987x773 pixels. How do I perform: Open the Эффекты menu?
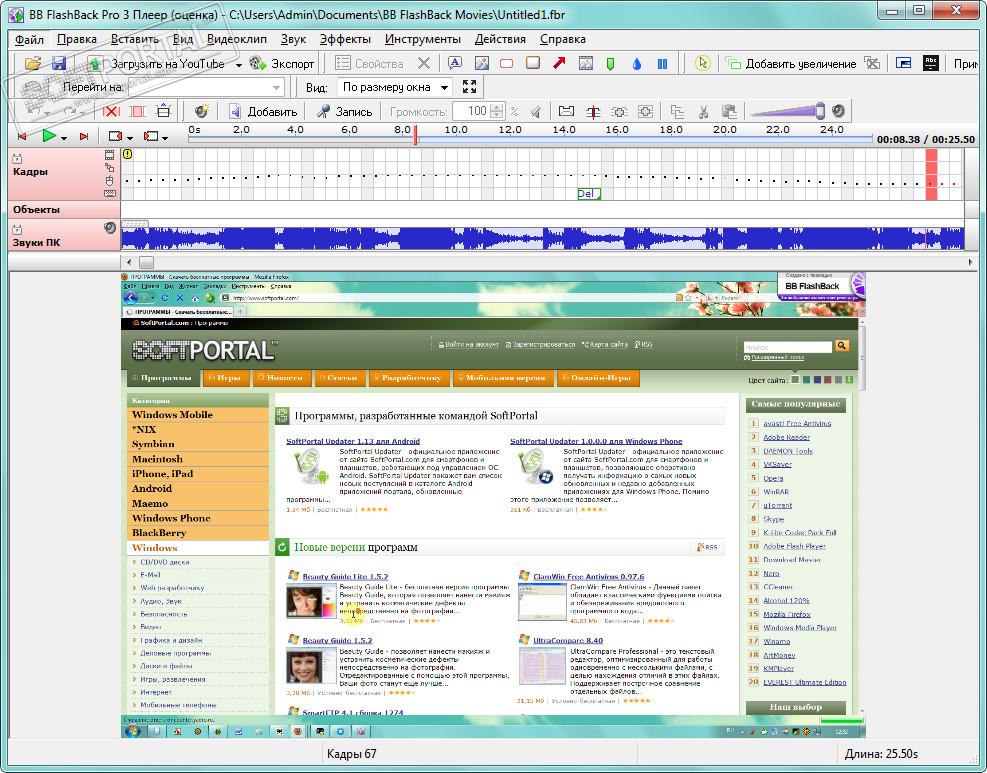pos(345,39)
